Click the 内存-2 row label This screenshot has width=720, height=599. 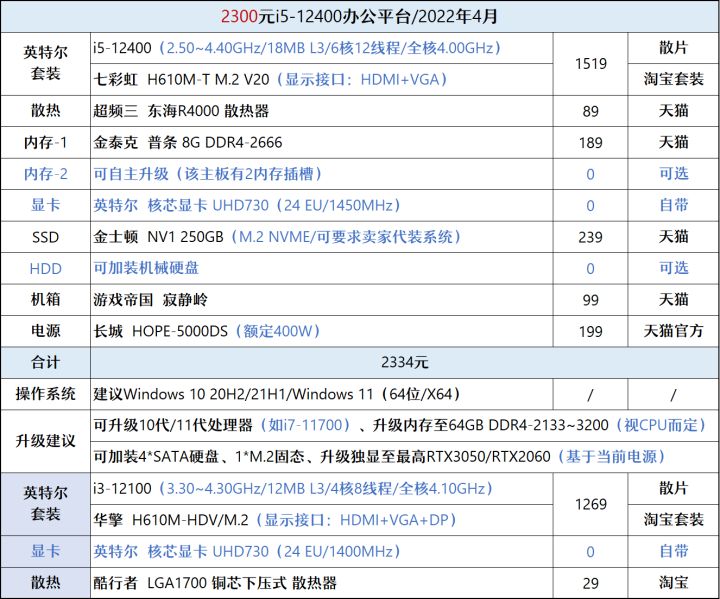point(45,174)
